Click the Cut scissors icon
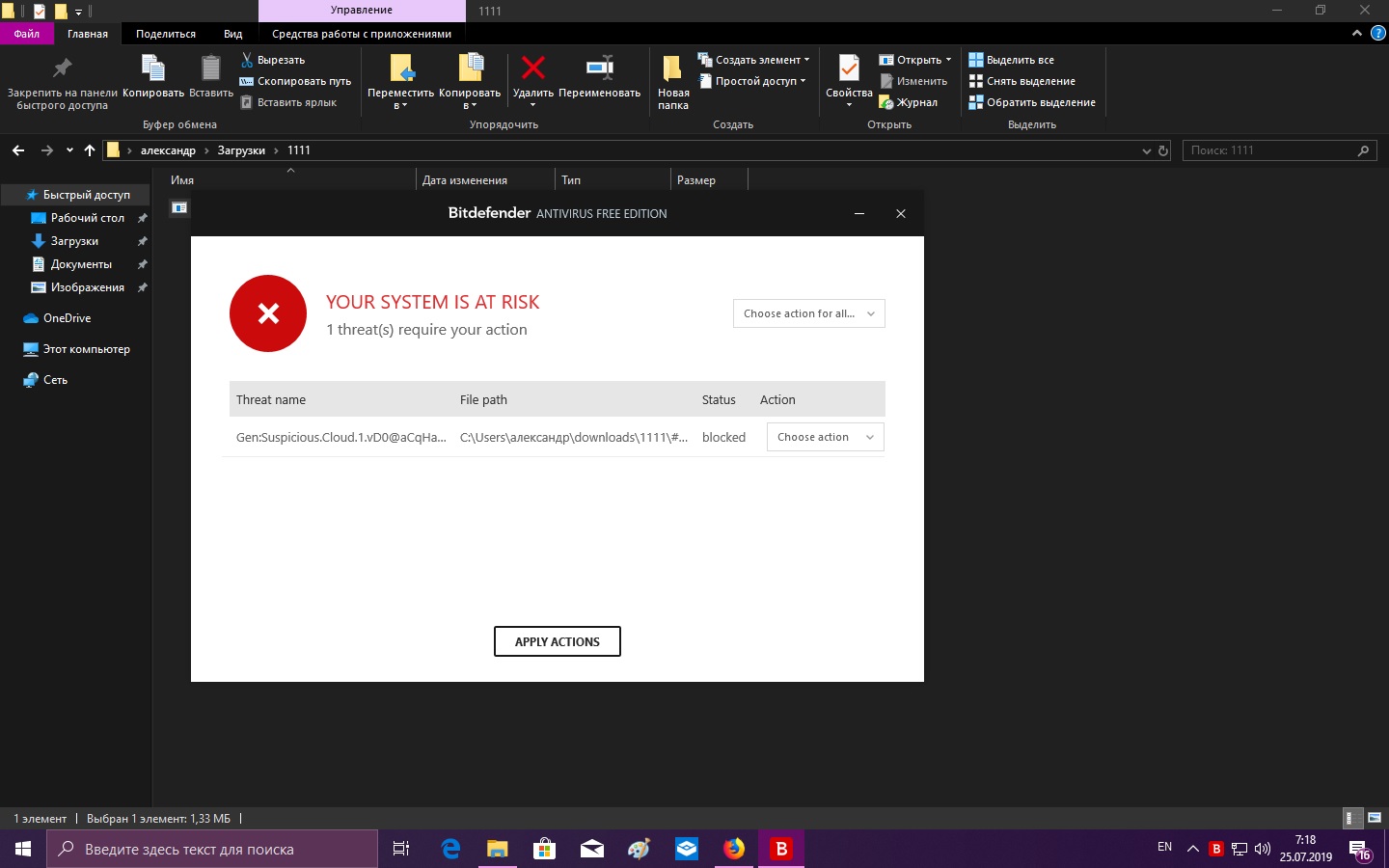Viewport: 1389px width, 868px height. 247,60
